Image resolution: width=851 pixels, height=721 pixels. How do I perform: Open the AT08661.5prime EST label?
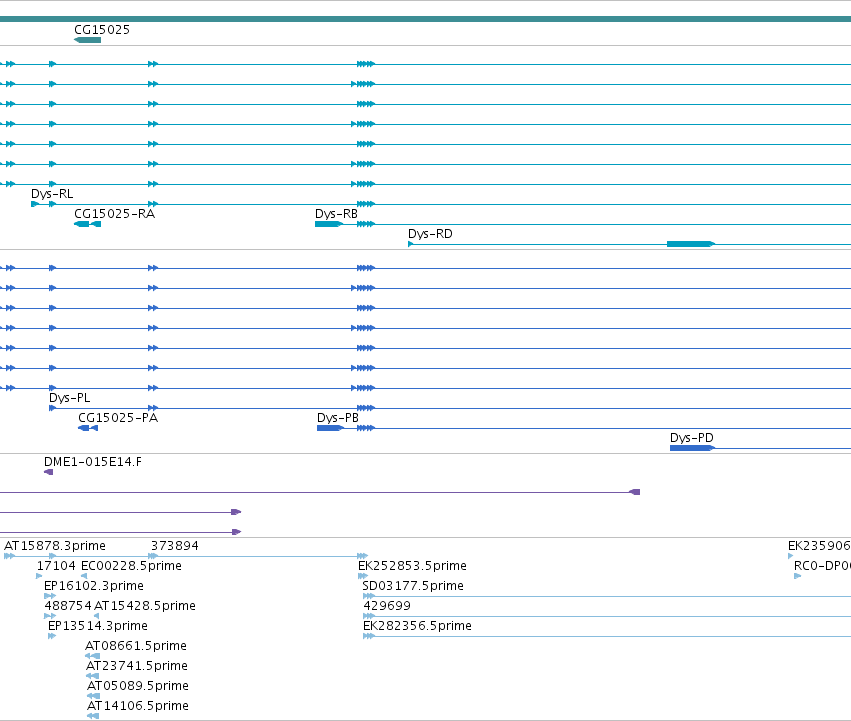pos(136,647)
